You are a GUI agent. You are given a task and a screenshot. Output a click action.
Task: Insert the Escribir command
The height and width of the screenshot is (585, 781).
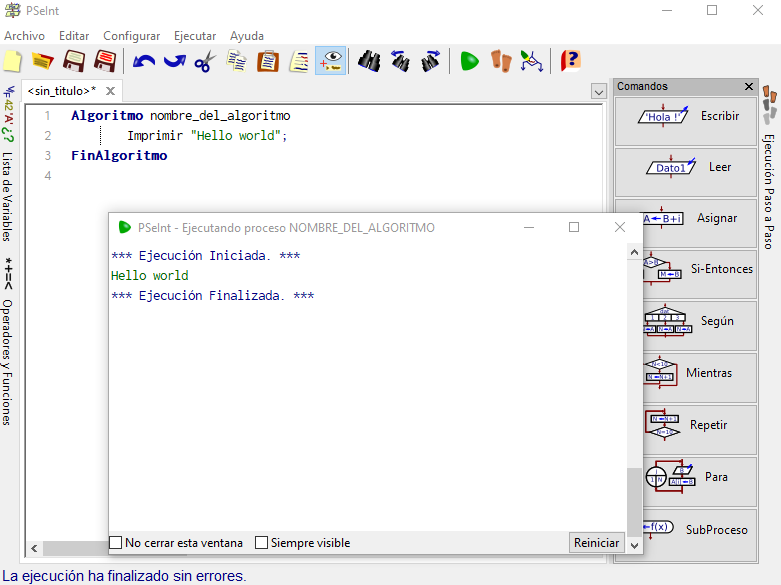(x=686, y=121)
